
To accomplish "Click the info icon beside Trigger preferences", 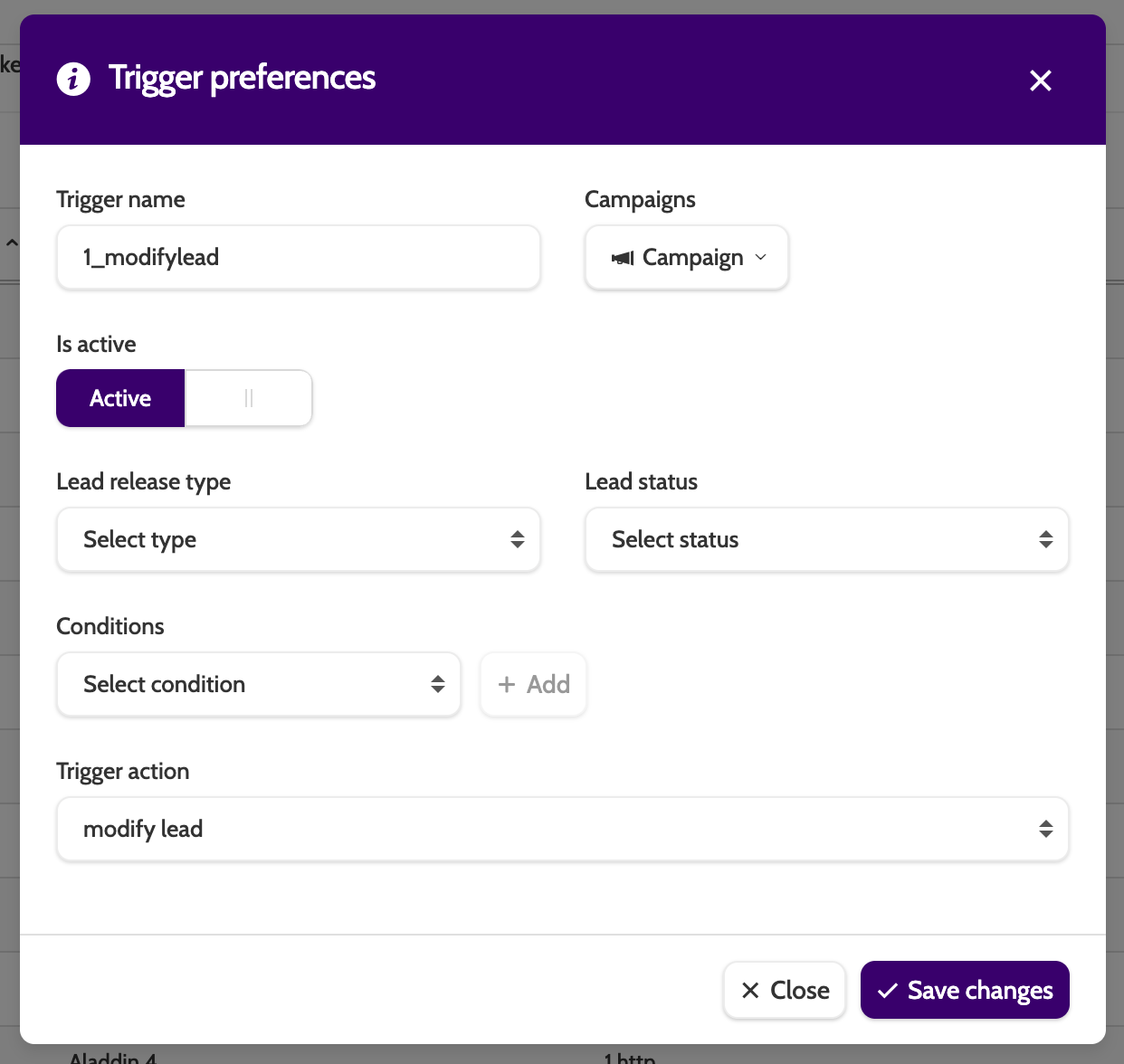I will pos(73,79).
